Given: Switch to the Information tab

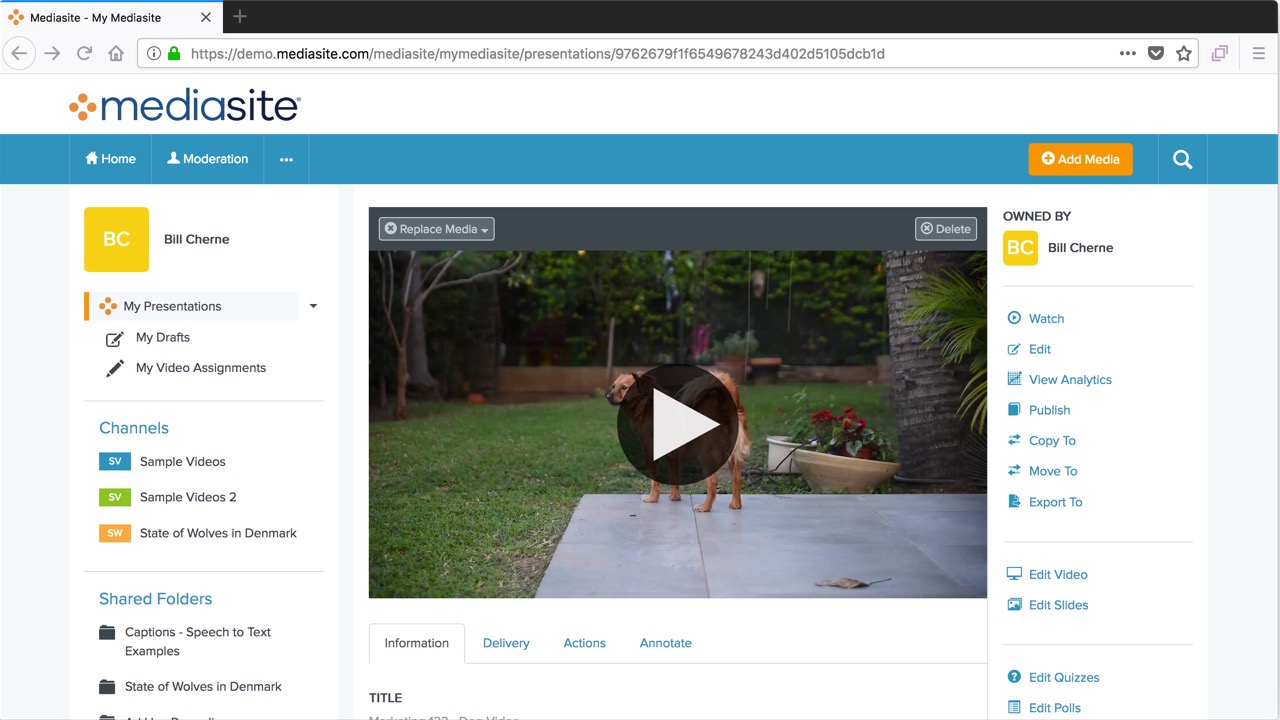Looking at the screenshot, I should pos(416,643).
